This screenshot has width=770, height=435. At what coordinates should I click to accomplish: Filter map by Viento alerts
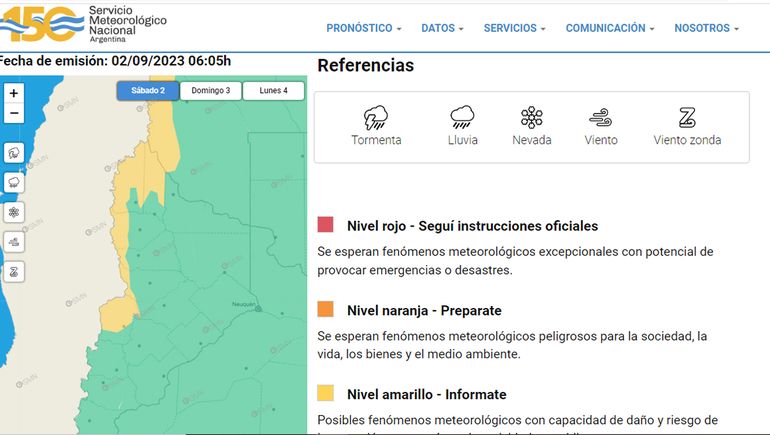point(14,241)
